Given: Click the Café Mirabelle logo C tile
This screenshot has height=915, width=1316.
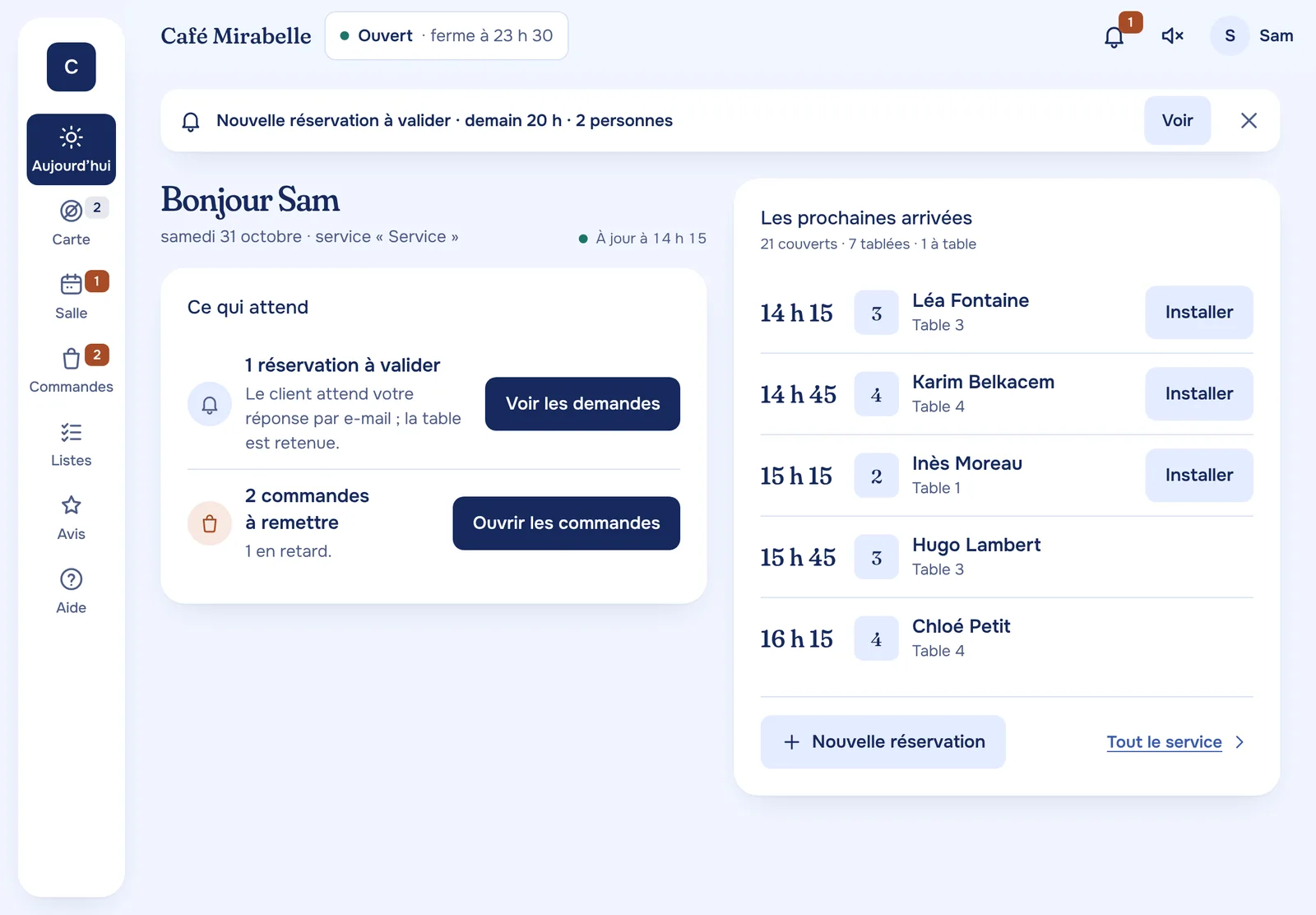Looking at the screenshot, I should [x=72, y=67].
